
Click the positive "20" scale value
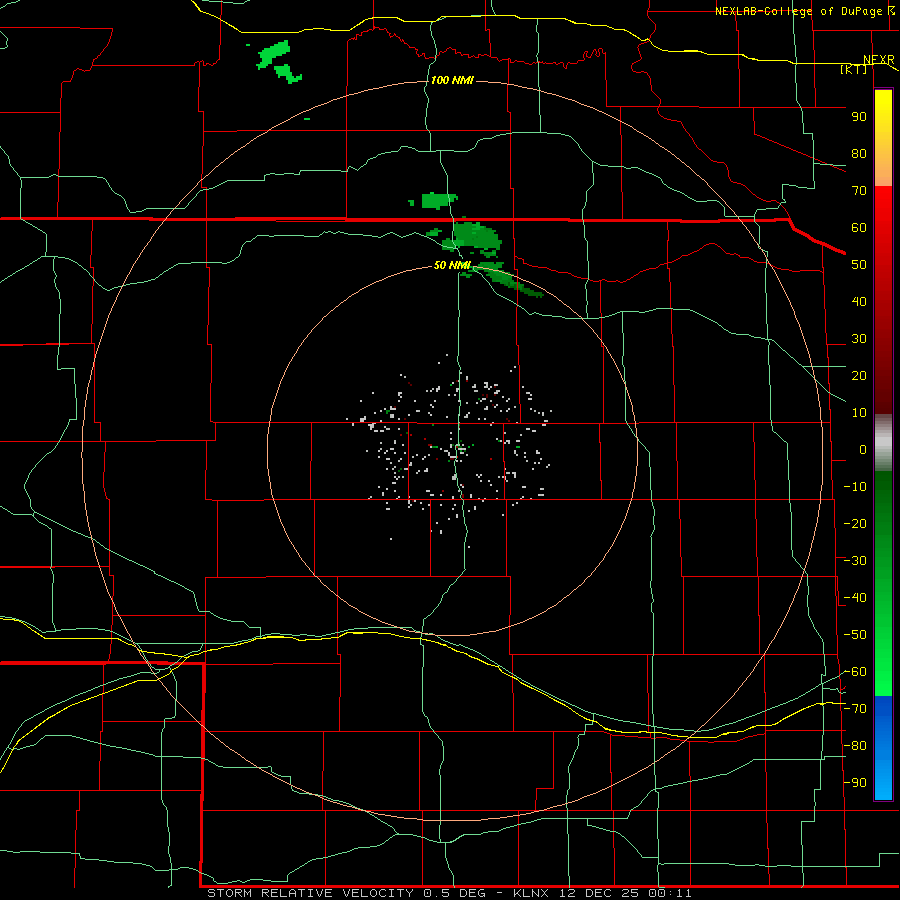[x=859, y=376]
